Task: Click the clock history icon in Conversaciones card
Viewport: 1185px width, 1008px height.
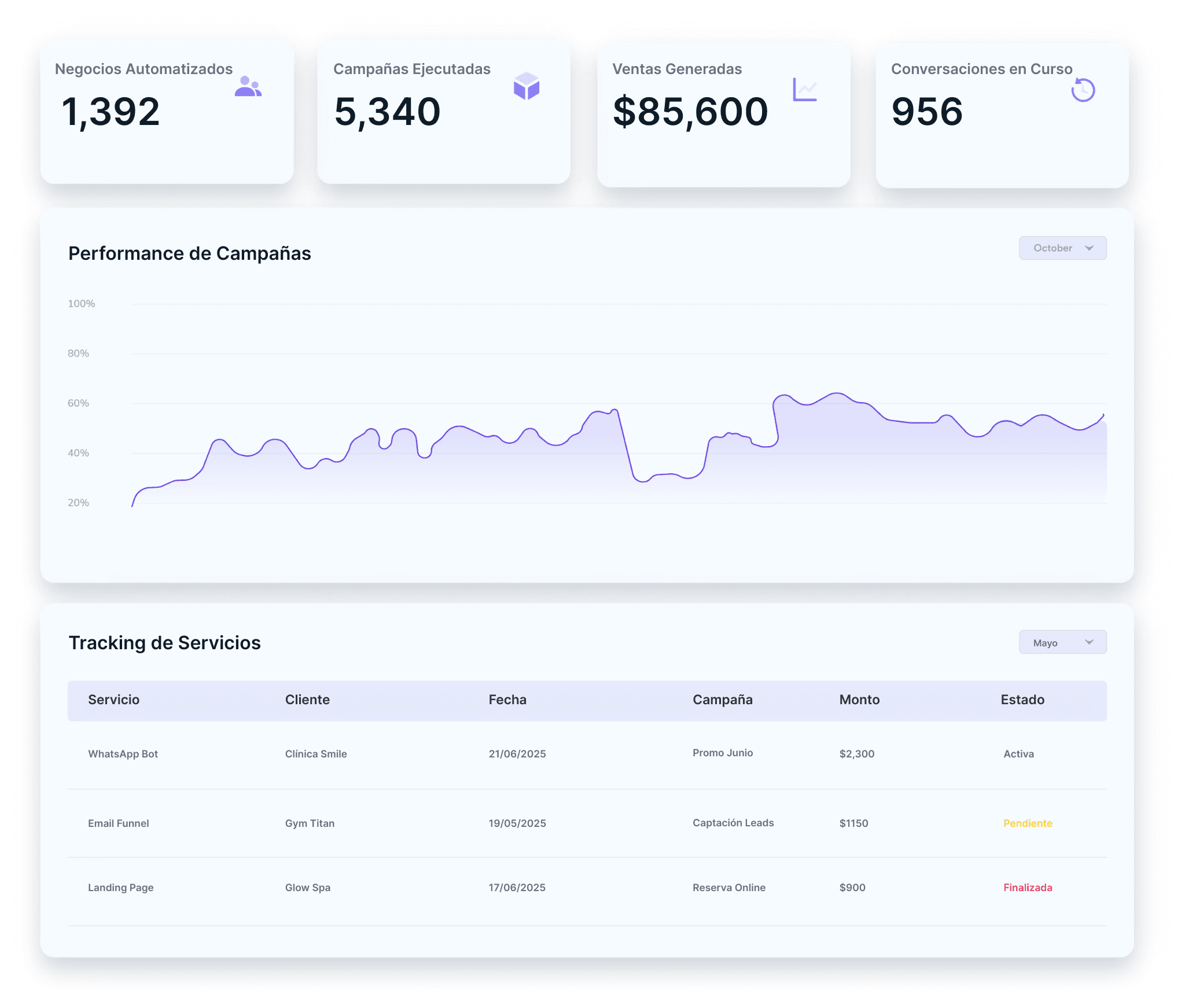Action: tap(1083, 90)
